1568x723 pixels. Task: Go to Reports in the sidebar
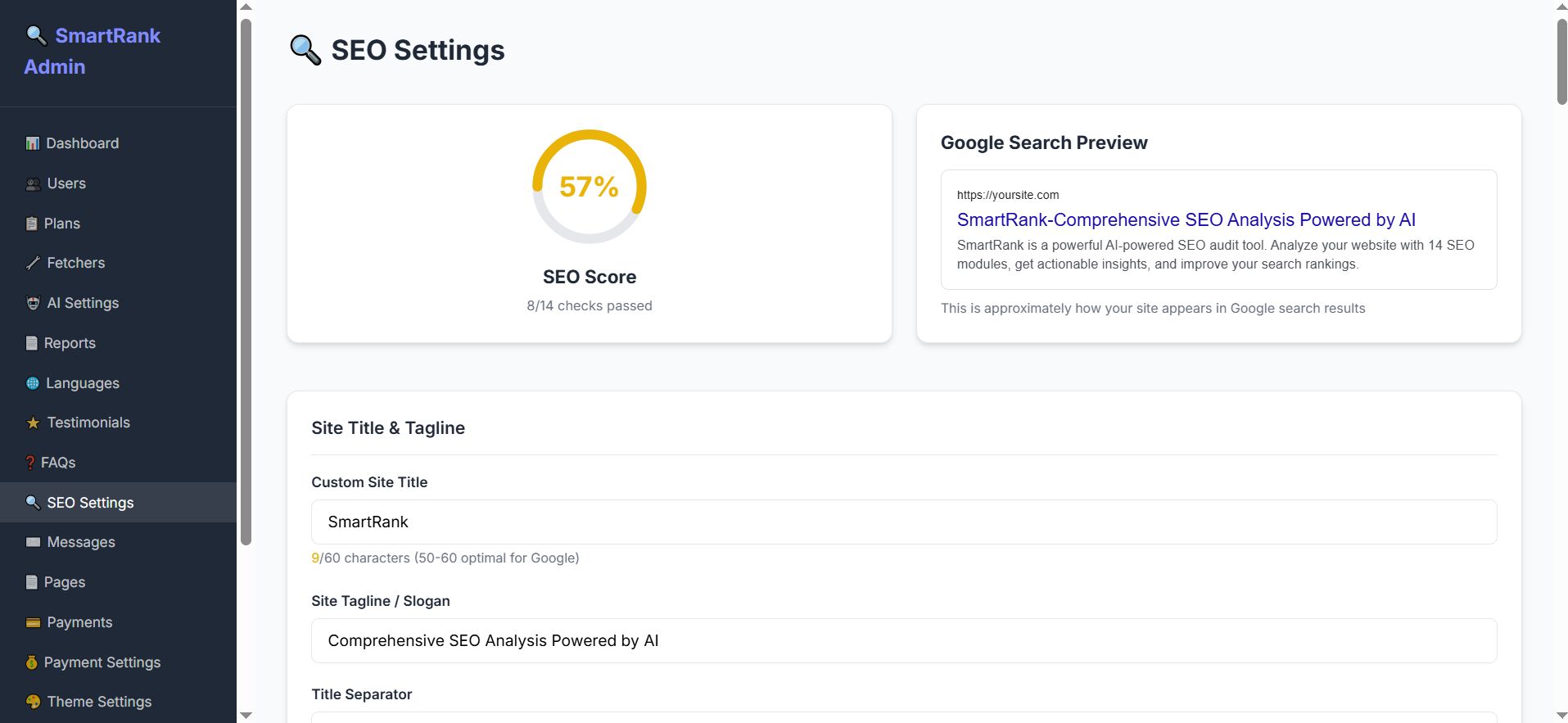(70, 343)
